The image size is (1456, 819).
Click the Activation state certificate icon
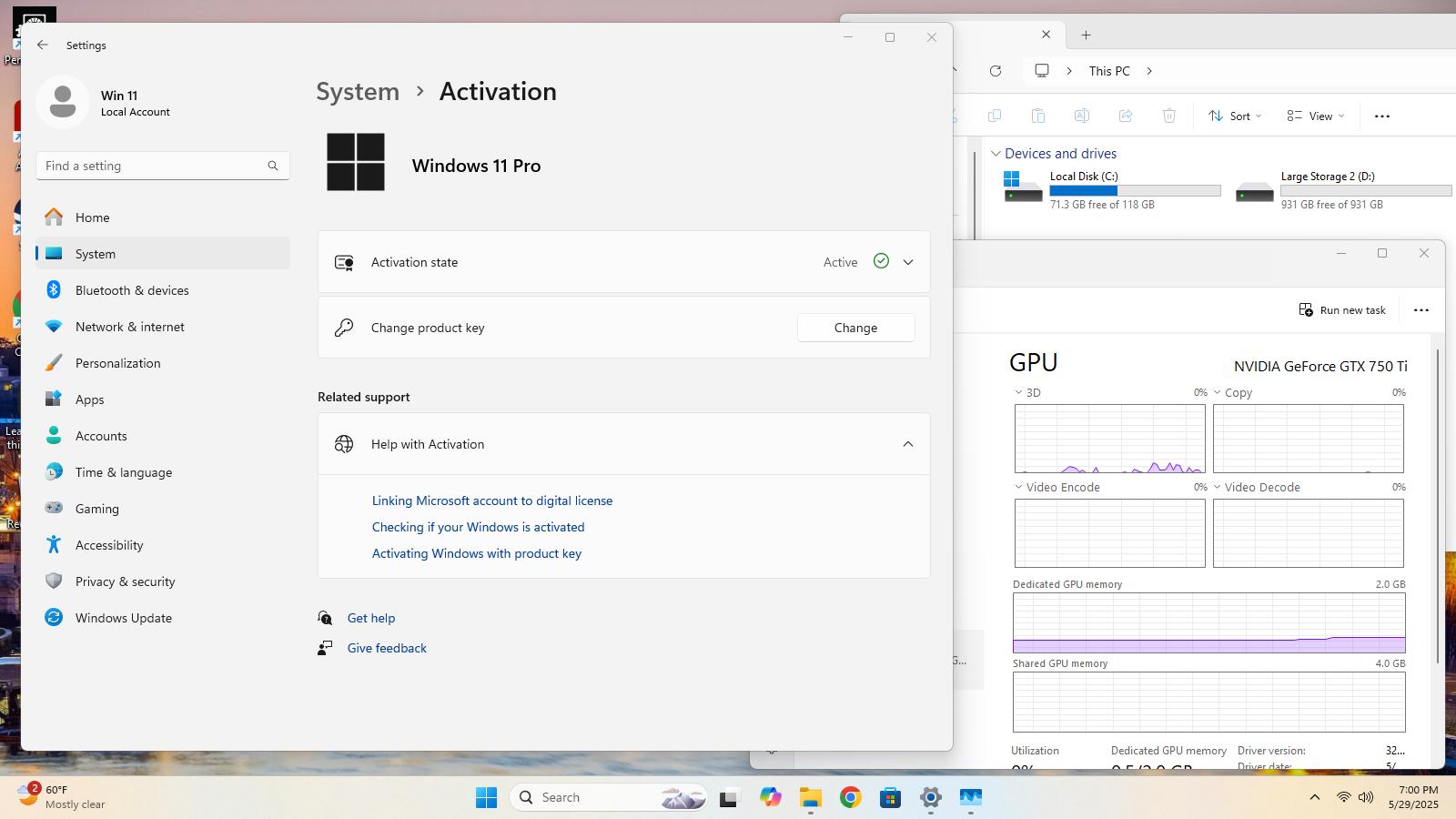coord(344,262)
